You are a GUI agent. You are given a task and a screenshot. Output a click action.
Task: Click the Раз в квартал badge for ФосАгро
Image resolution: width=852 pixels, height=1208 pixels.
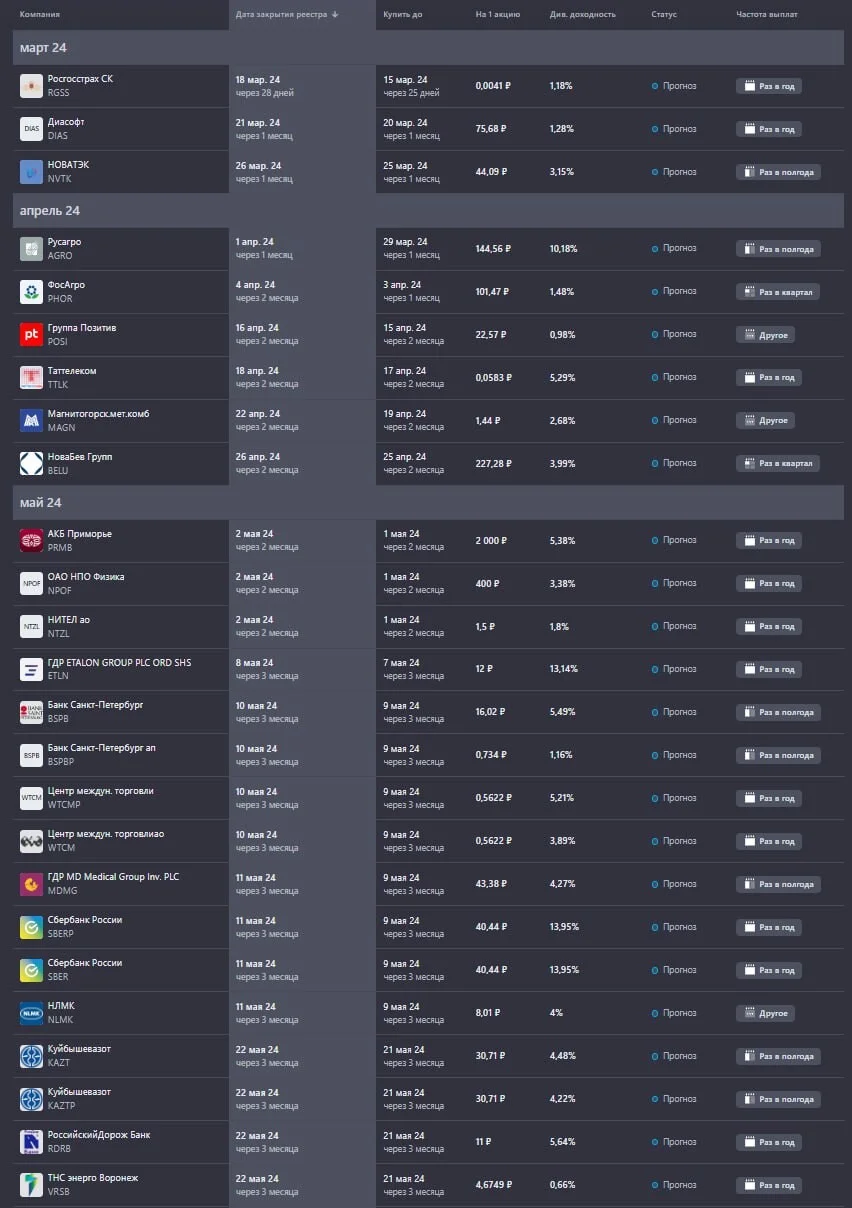pyautogui.click(x=778, y=292)
